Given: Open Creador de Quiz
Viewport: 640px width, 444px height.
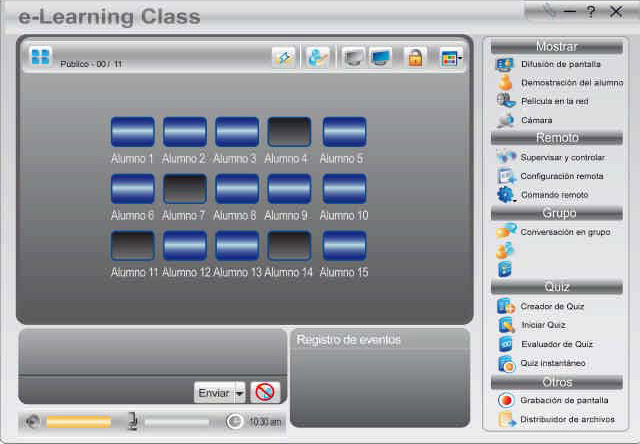Looking at the screenshot, I should click(x=551, y=306).
